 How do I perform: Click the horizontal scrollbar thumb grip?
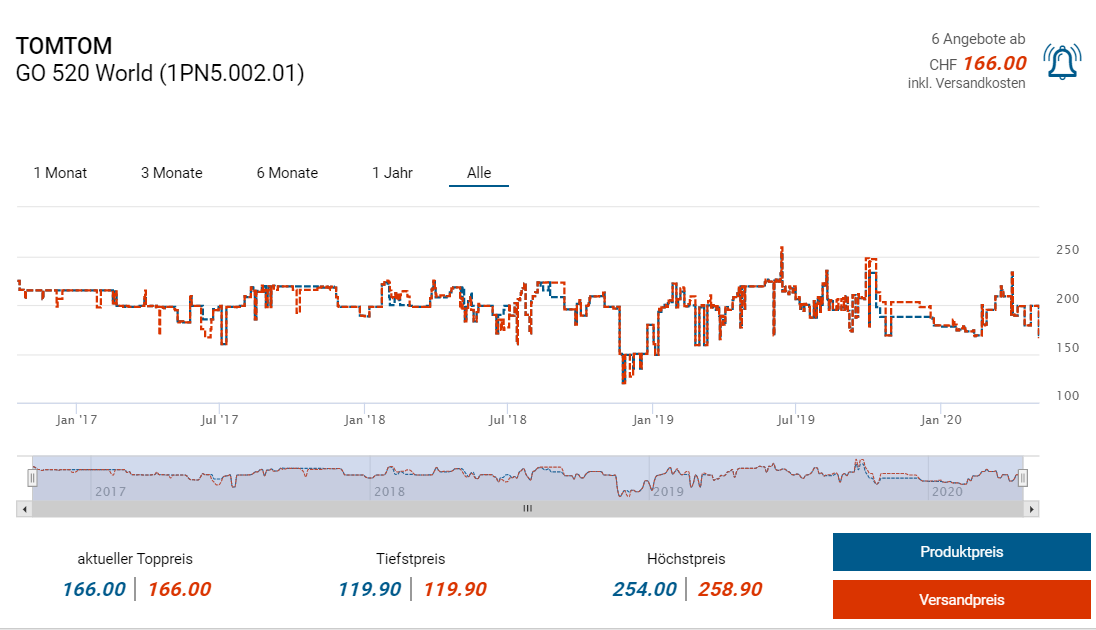pyautogui.click(x=528, y=509)
